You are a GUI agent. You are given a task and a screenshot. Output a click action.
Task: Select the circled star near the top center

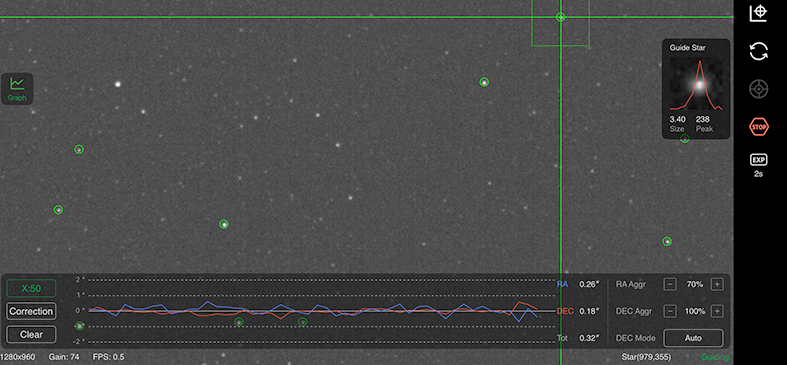484,82
